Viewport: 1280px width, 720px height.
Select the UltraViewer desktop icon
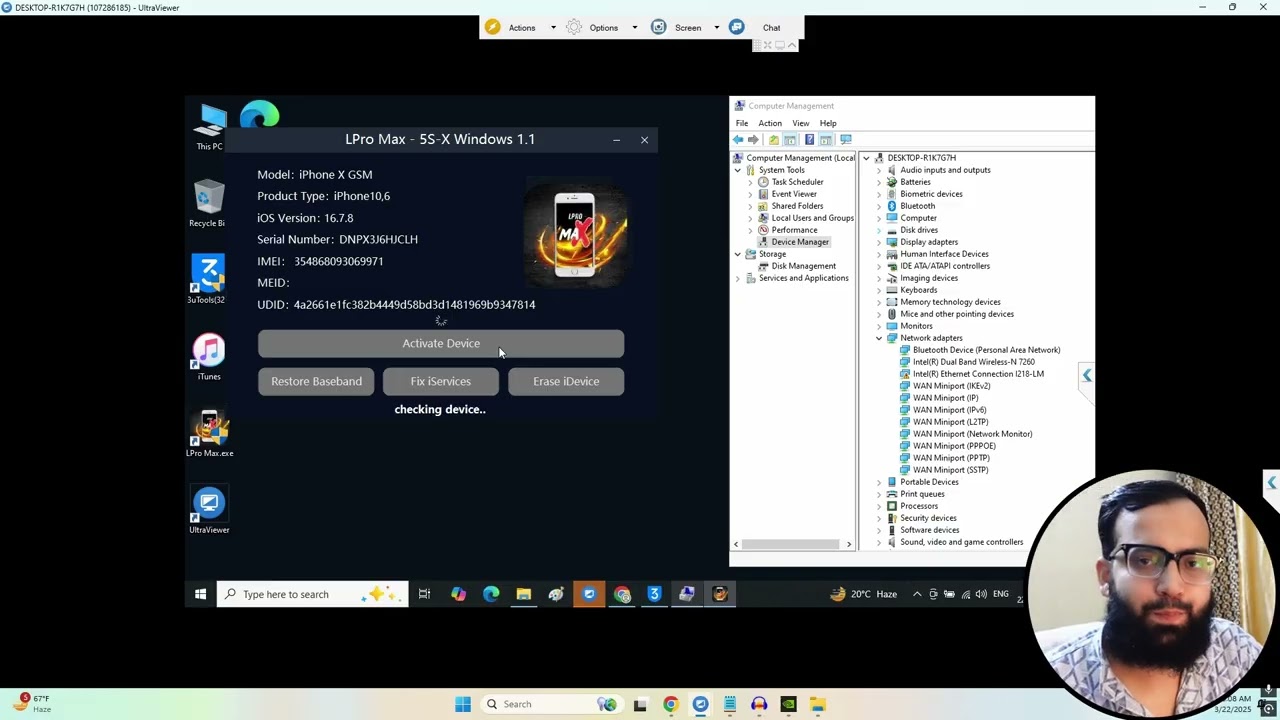tap(209, 510)
